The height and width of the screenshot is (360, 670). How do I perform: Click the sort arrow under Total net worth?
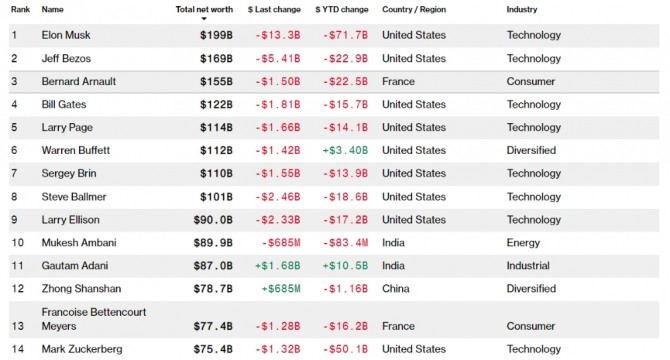click(x=204, y=19)
